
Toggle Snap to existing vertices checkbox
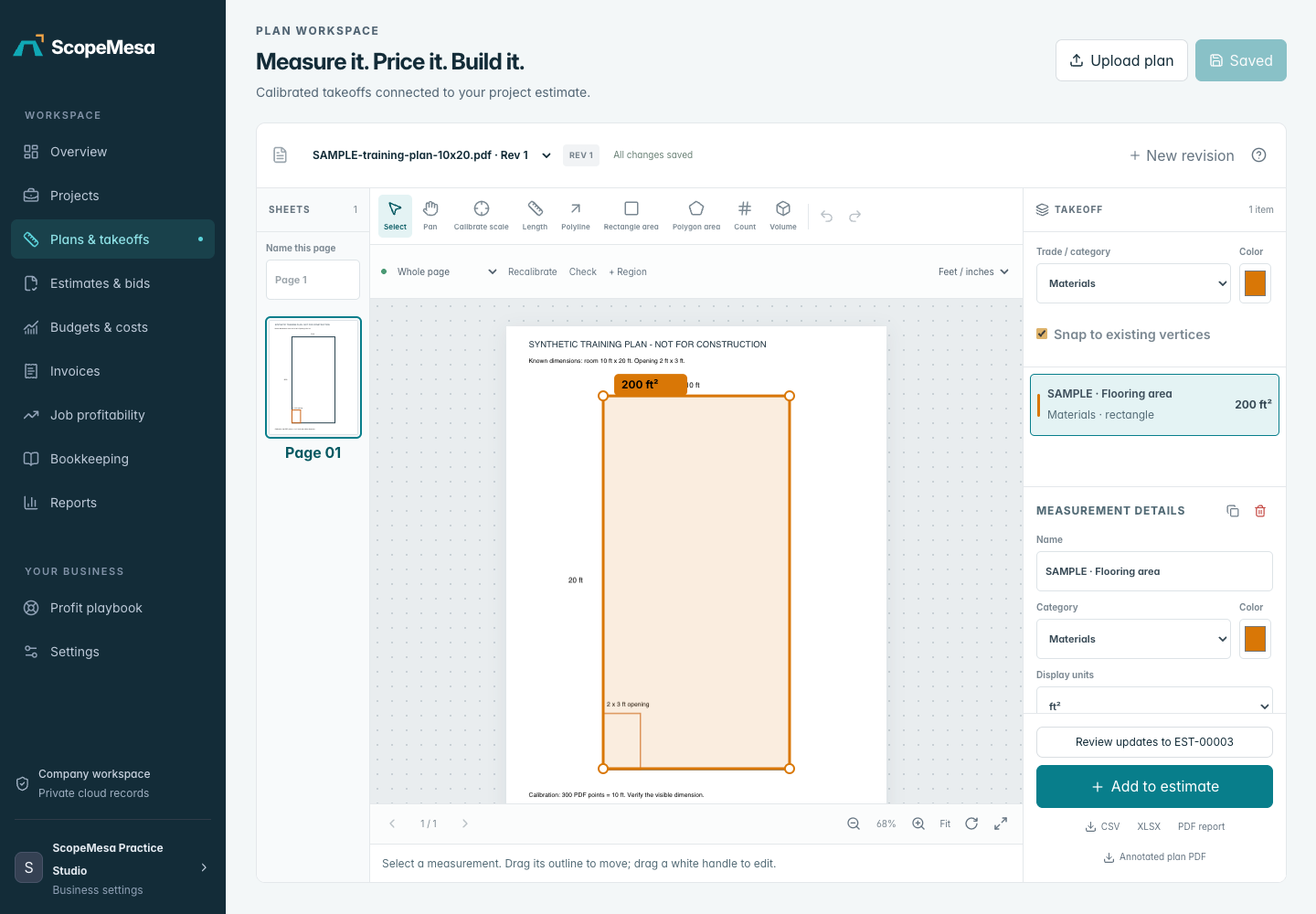coord(1042,334)
